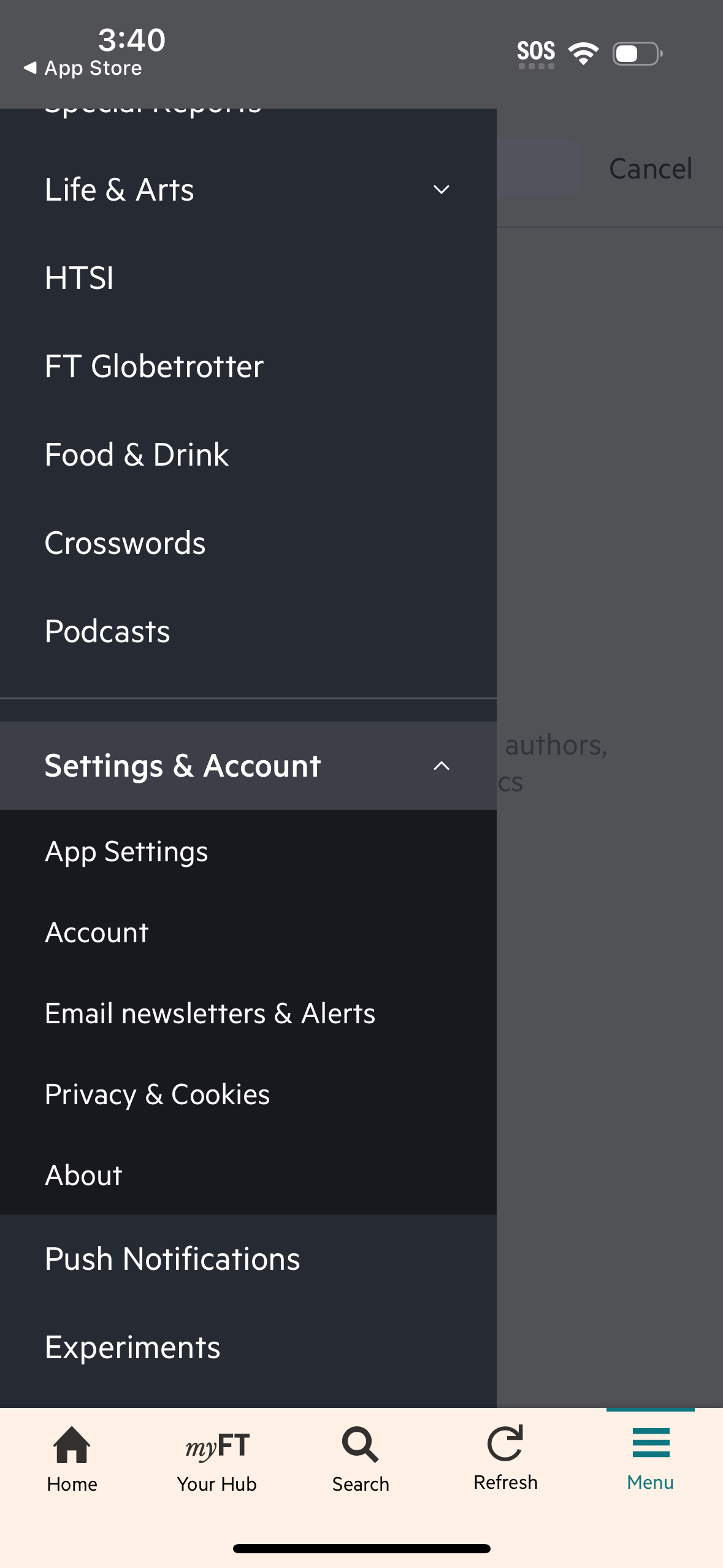Collapse the Settings & Account section
Screen dimensions: 723x1568
[x=442, y=766]
